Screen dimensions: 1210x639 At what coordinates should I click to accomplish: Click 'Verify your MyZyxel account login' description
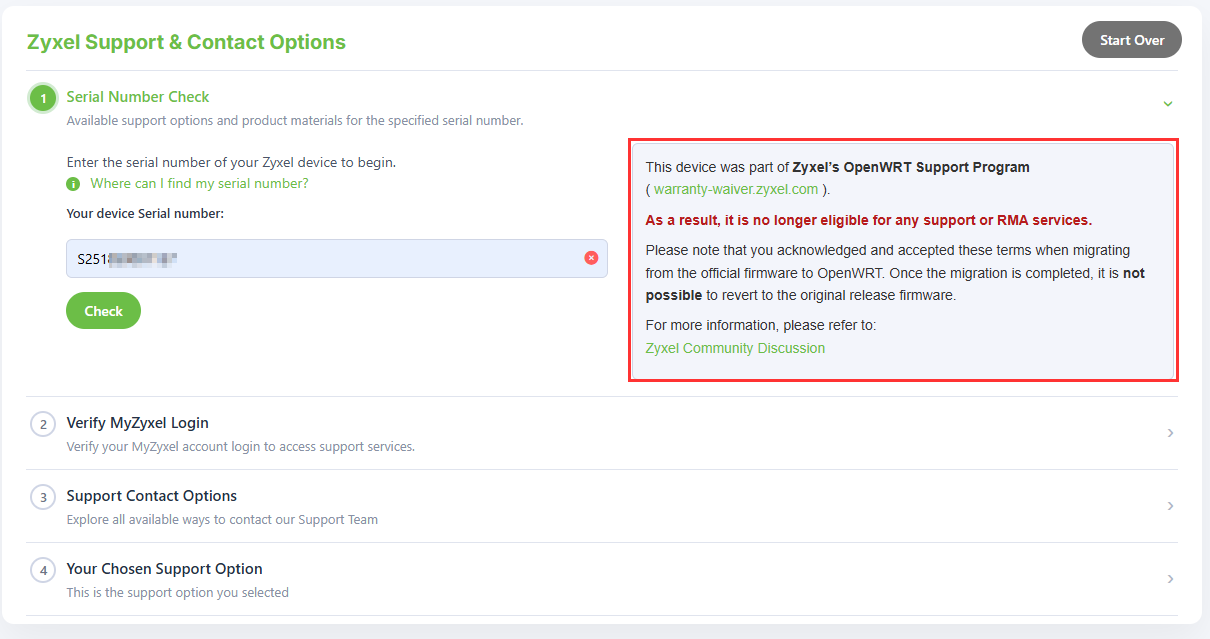coord(240,446)
